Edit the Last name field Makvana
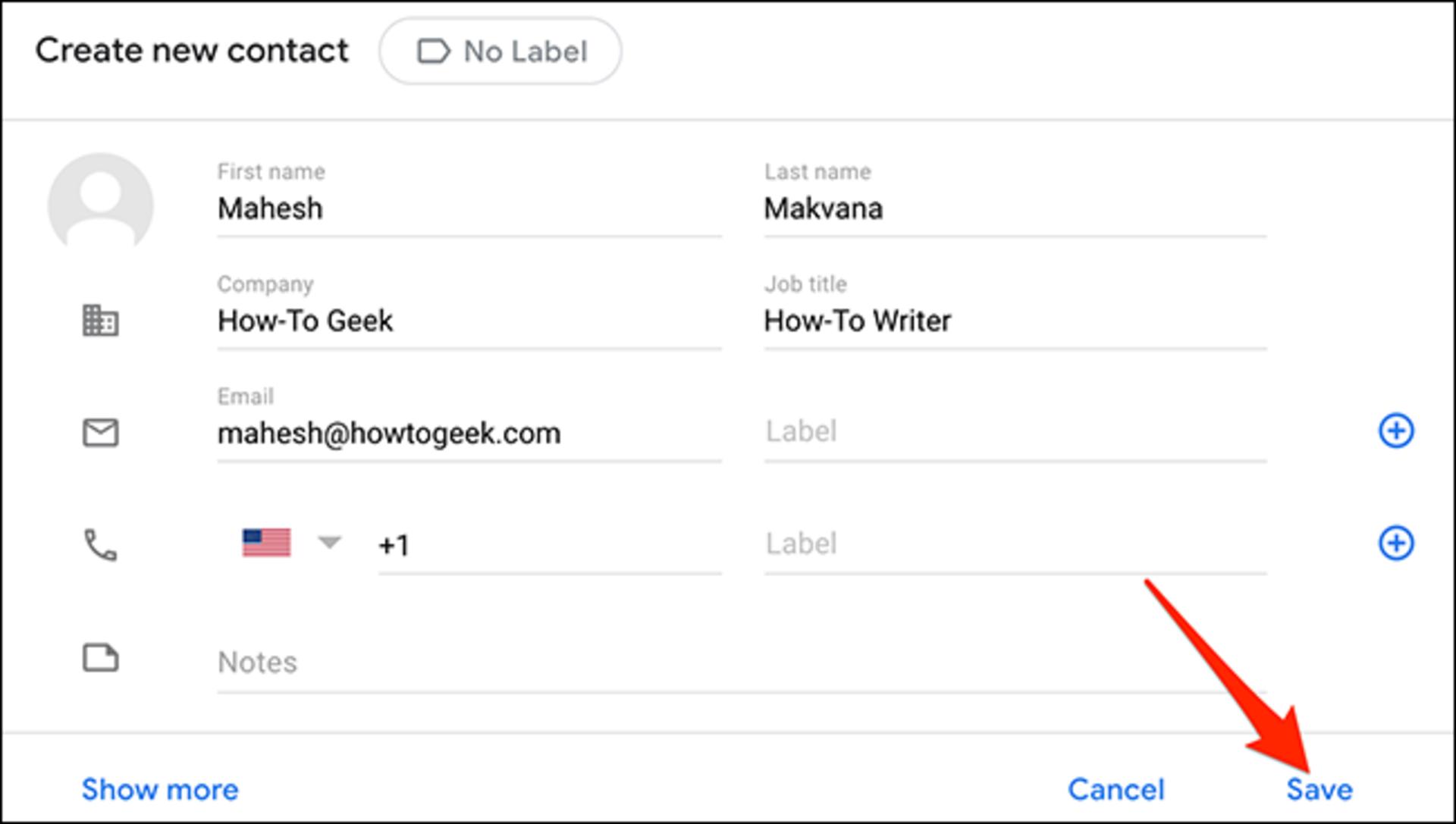The height and width of the screenshot is (824, 1456). 1015,208
